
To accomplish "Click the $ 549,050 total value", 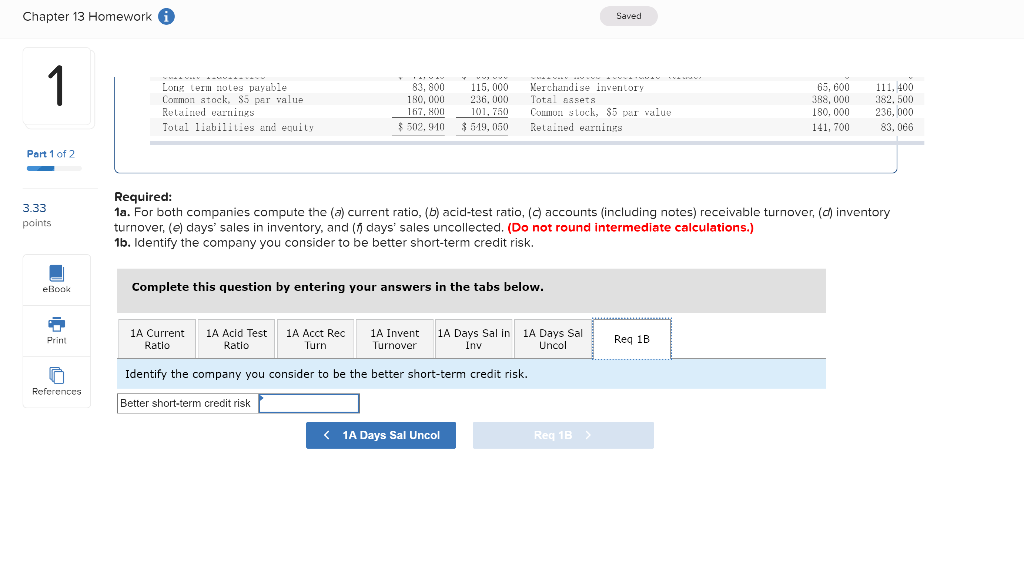I will point(485,127).
